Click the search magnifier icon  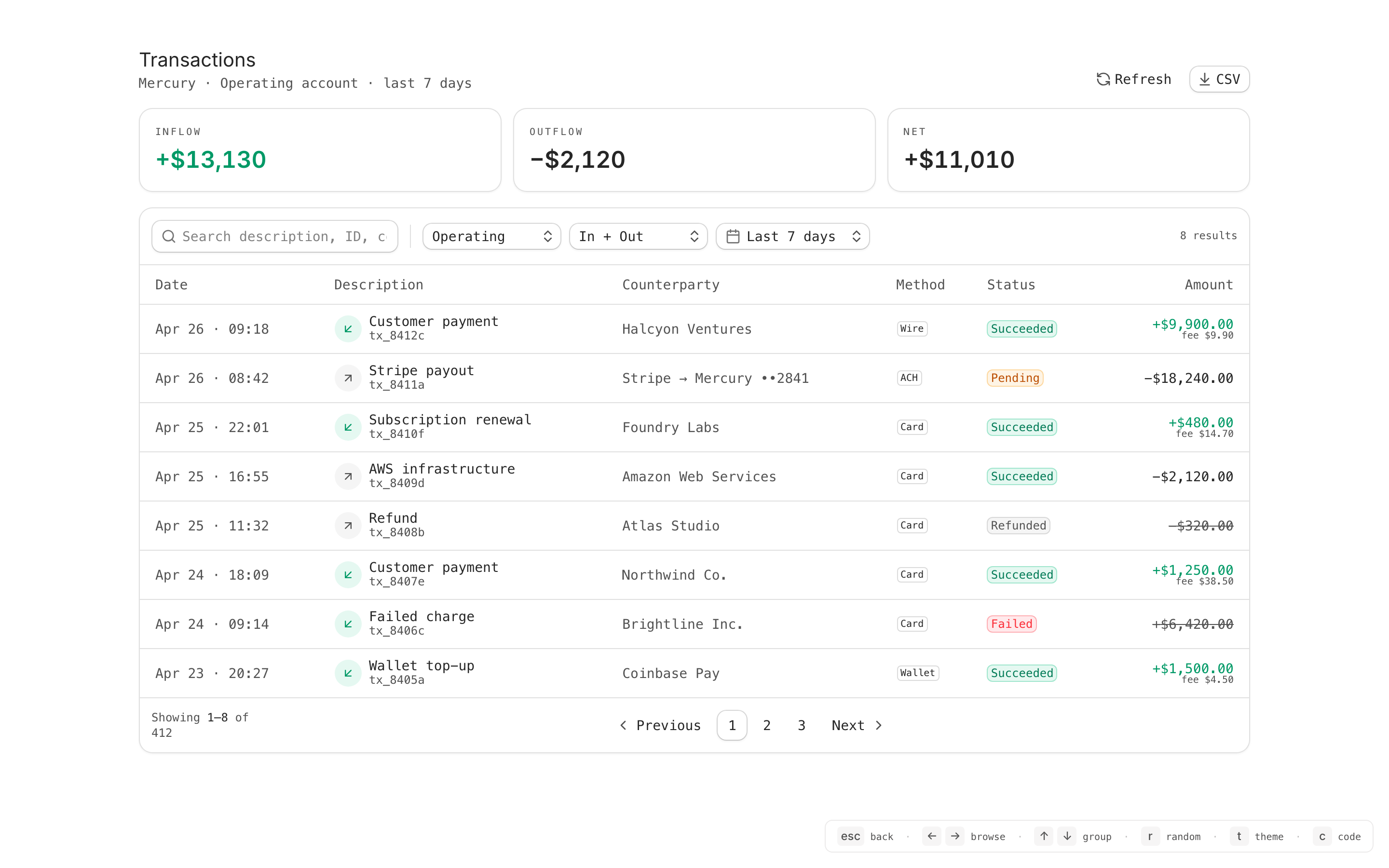169,236
